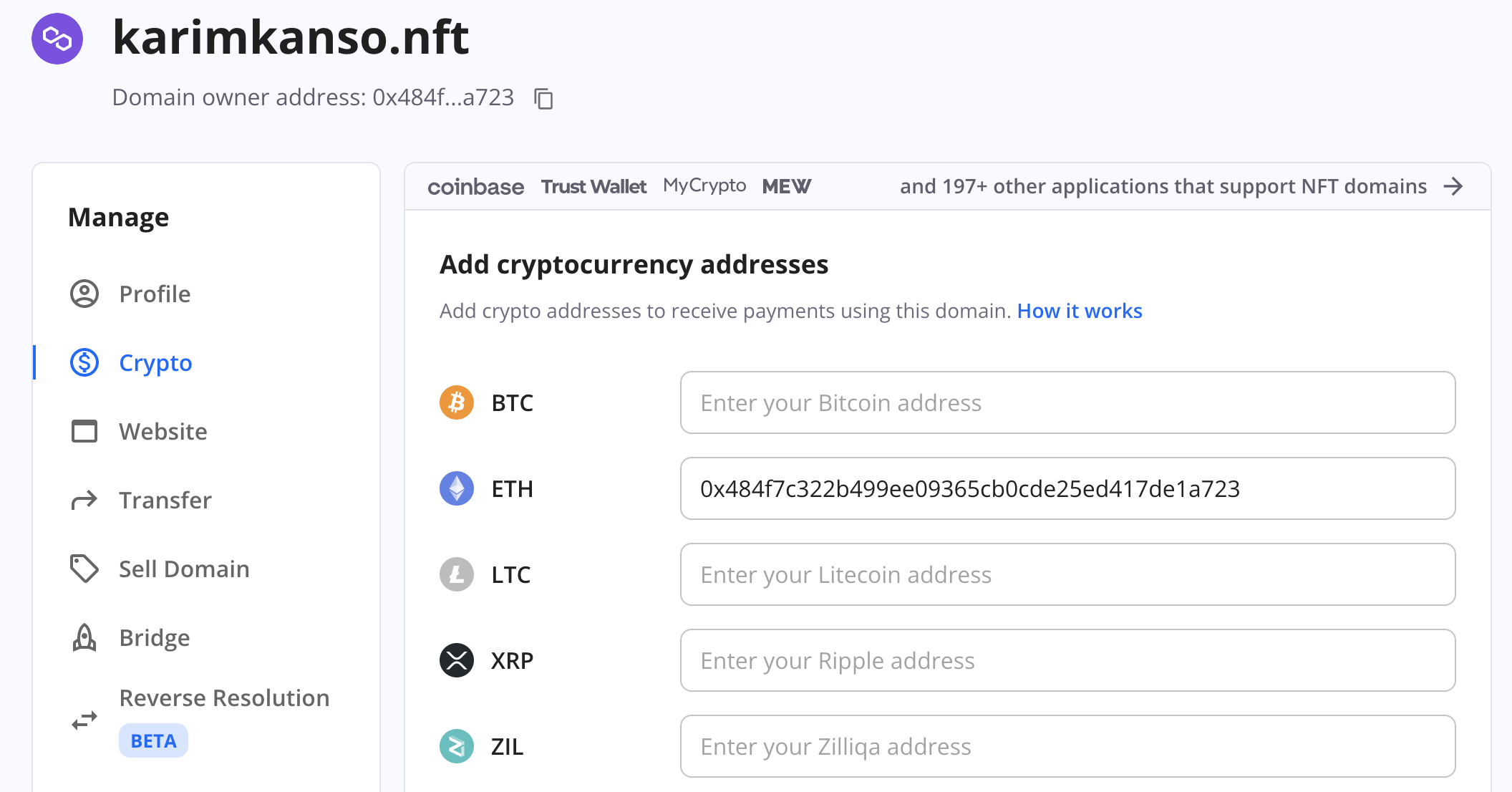Click the Transfer arrow icon
The height and width of the screenshot is (792, 1512).
(x=84, y=500)
